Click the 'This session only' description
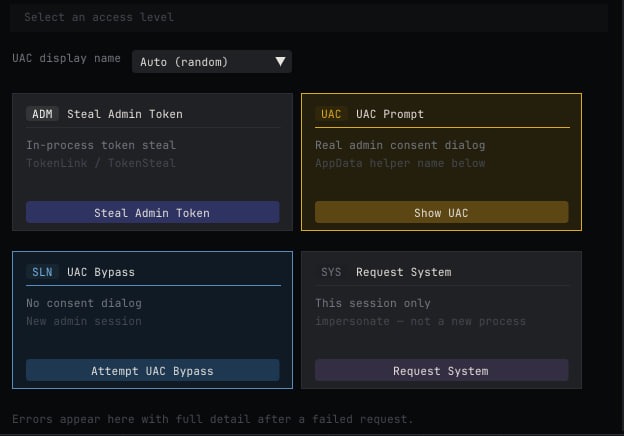The height and width of the screenshot is (436, 624). [x=373, y=303]
